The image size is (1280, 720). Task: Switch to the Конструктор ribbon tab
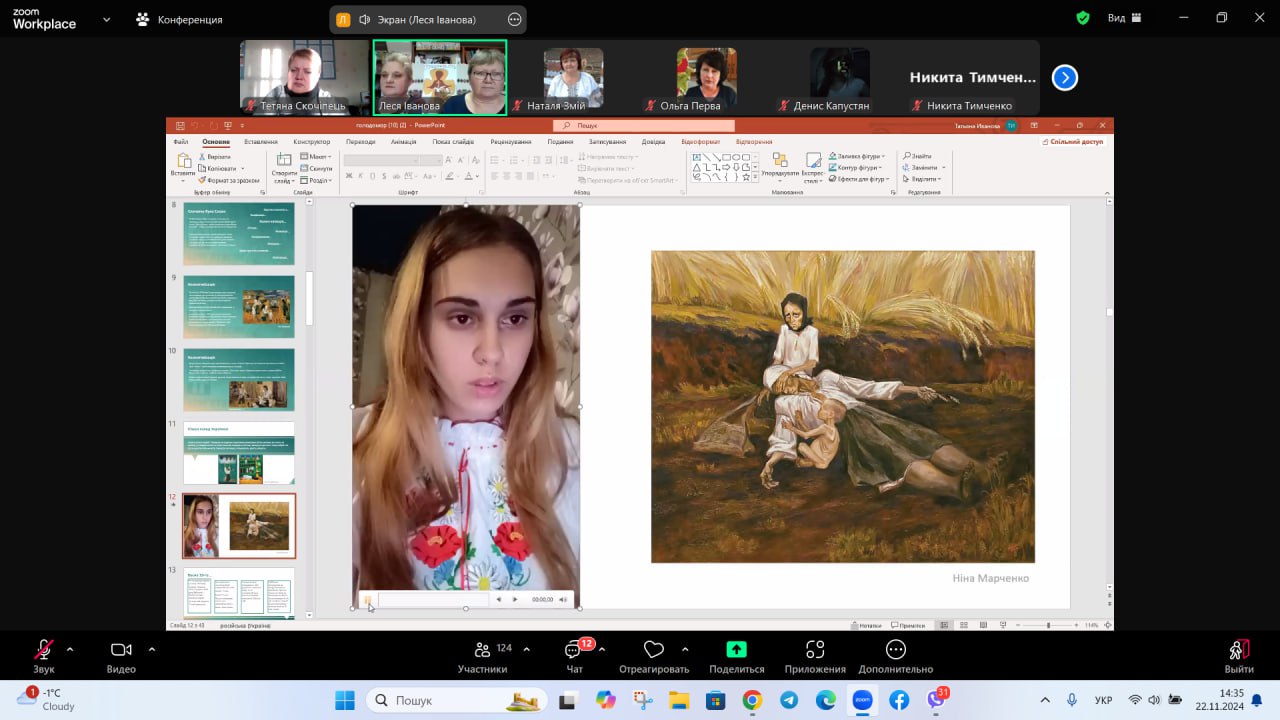pos(312,142)
